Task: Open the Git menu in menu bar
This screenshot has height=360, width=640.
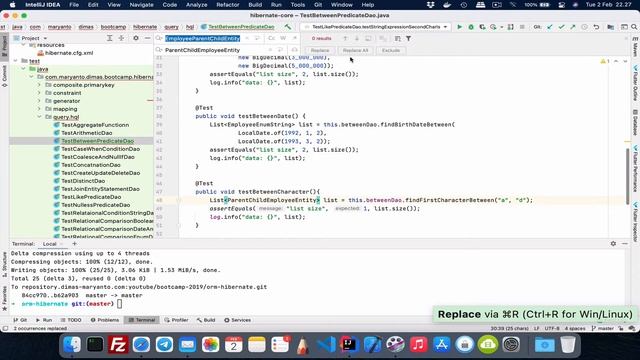Action: point(318,5)
